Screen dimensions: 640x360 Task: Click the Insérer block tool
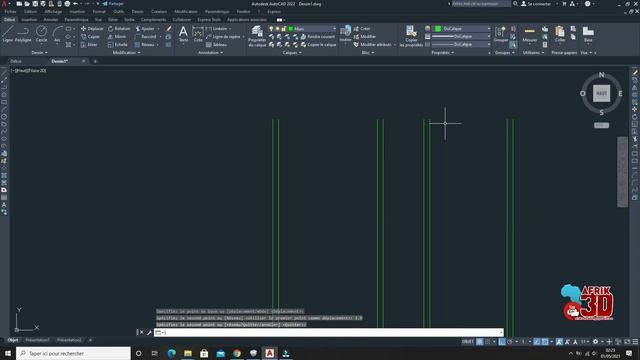click(345, 33)
